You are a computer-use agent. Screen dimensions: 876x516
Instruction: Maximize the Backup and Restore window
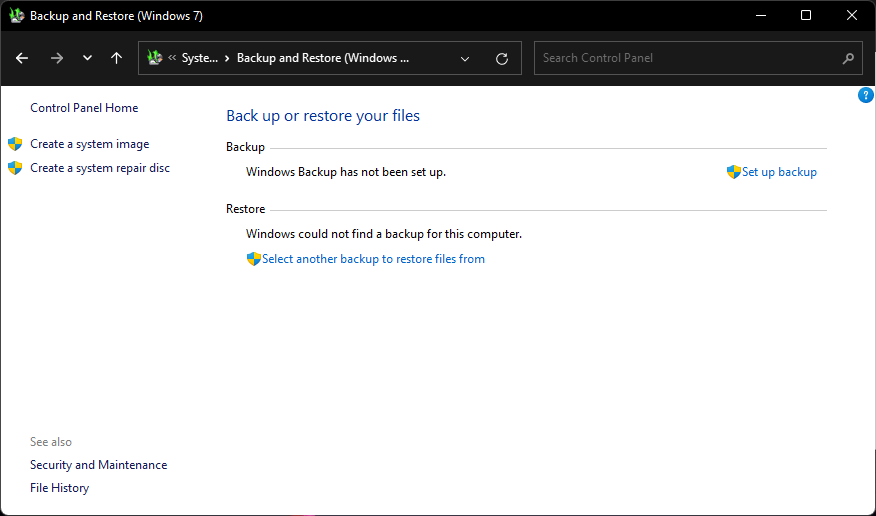coord(806,16)
